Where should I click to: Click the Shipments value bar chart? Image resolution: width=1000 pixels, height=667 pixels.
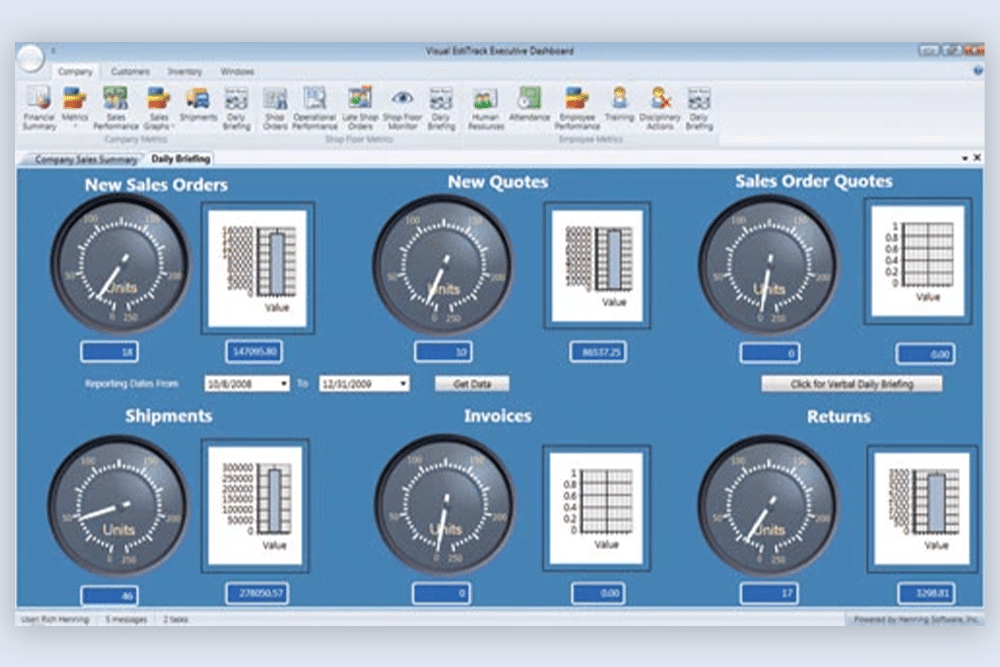point(255,506)
